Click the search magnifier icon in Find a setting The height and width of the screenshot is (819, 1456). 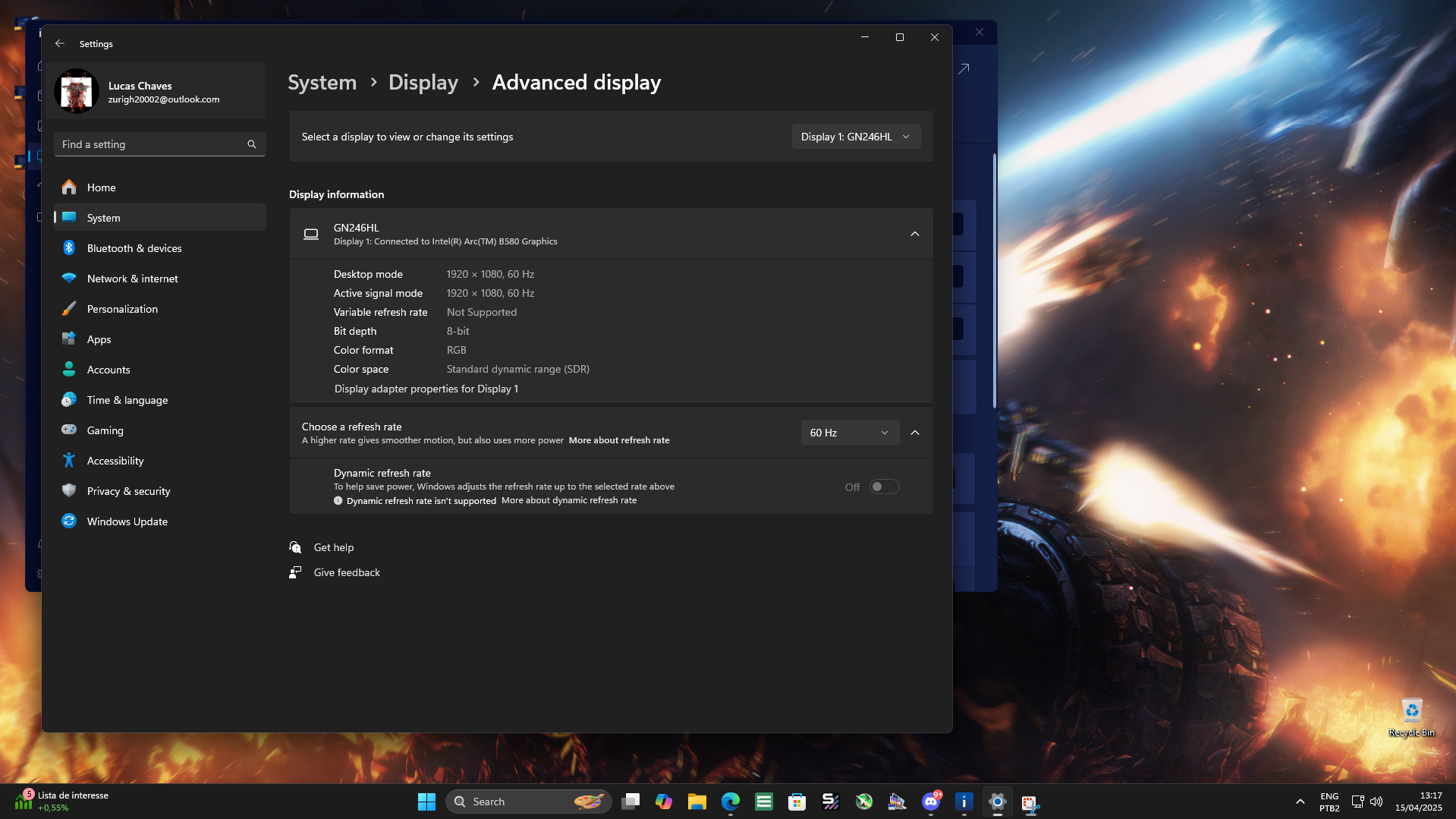pos(252,144)
